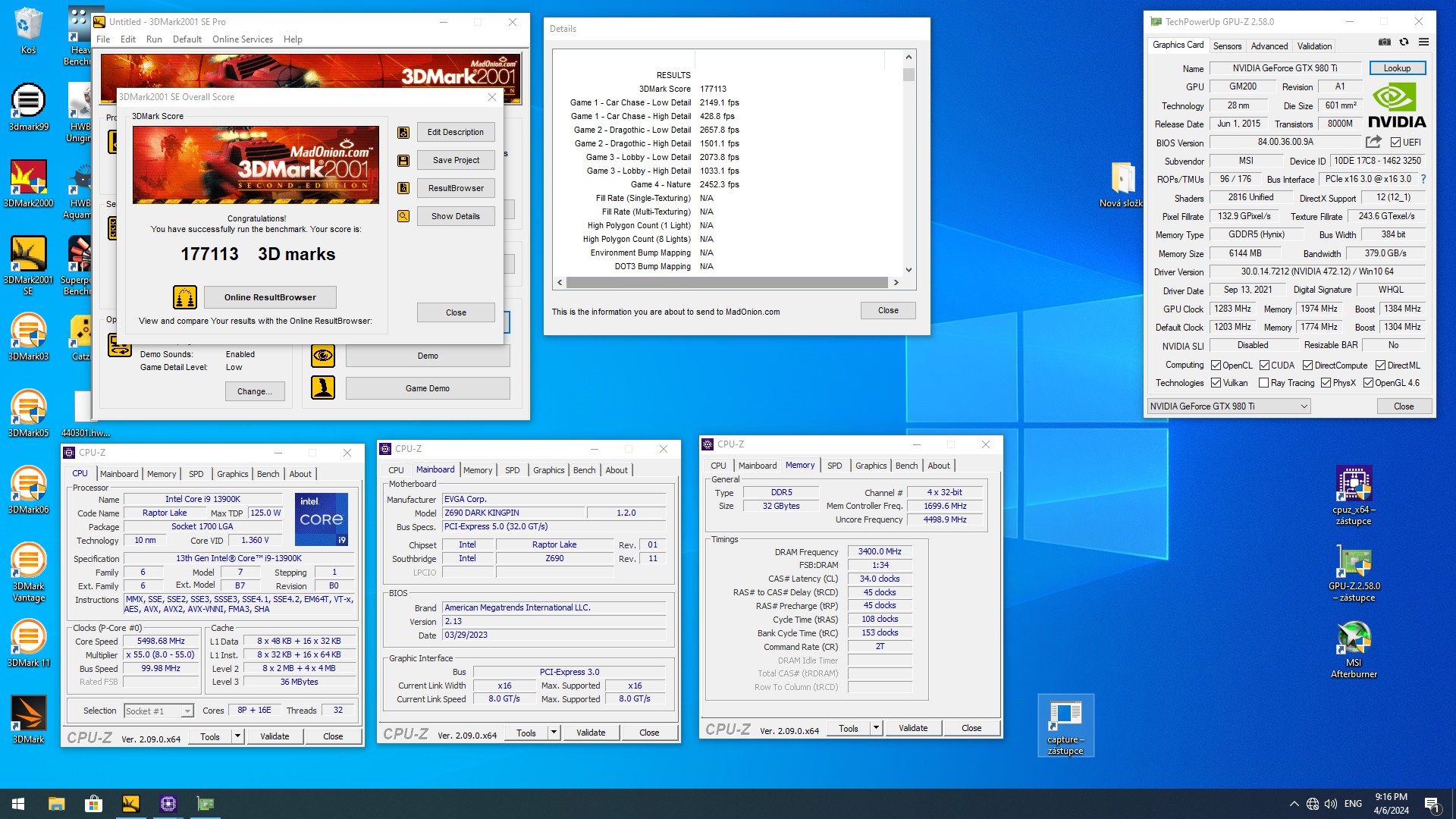
Task: Click the NVIDIA logo in GPU-Z
Action: point(1397,105)
